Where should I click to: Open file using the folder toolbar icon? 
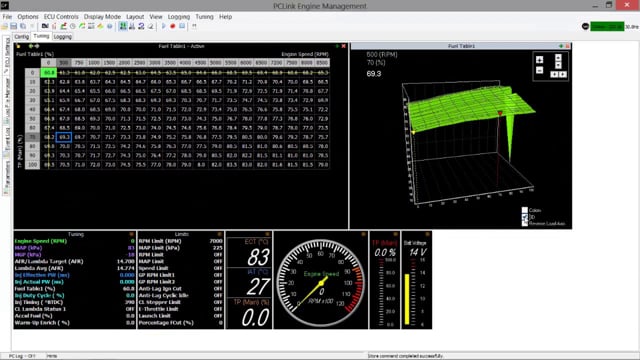4,26
